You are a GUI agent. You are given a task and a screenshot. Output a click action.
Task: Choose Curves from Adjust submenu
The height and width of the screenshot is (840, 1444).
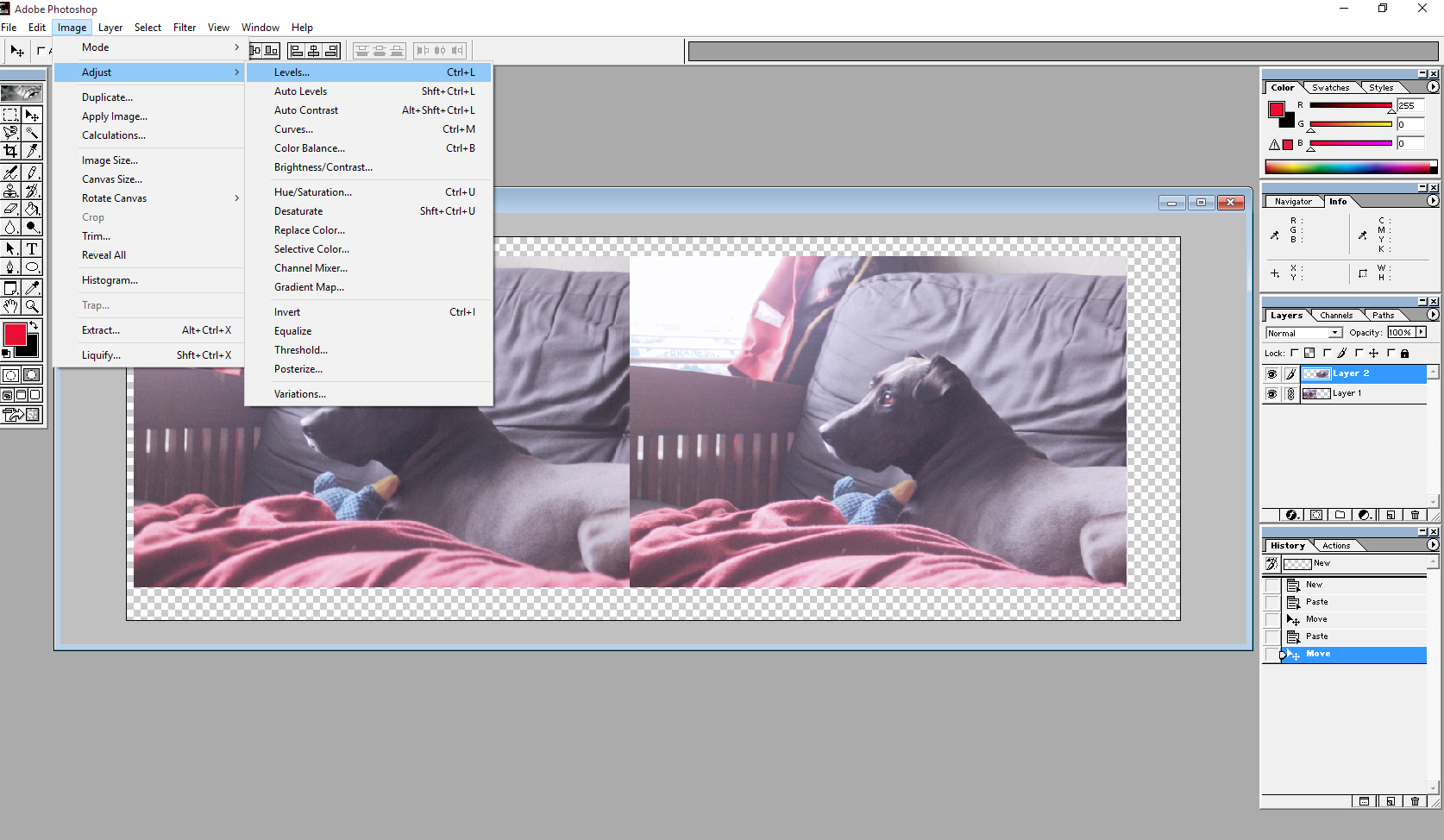368,129
